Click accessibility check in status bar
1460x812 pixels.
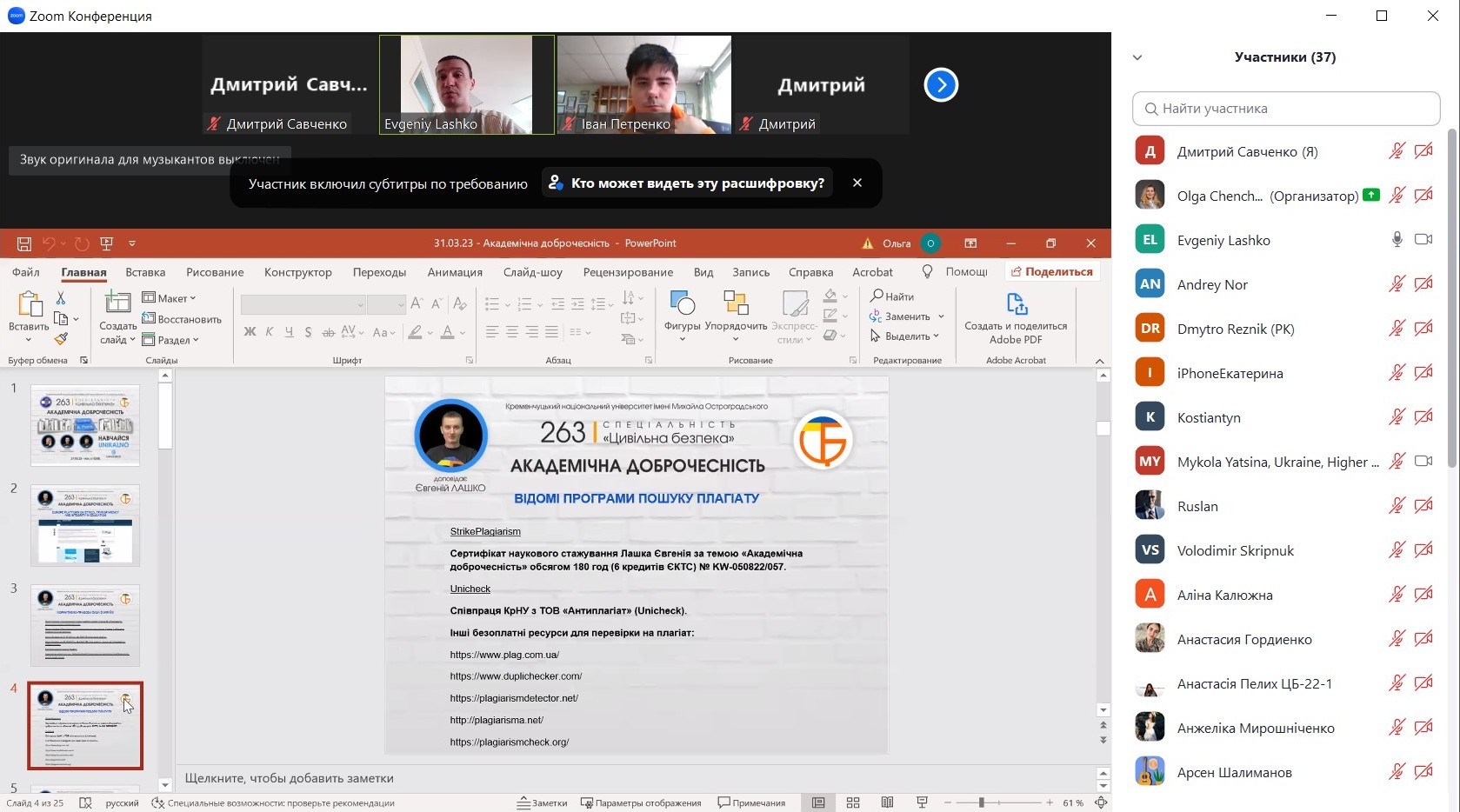click(273, 803)
